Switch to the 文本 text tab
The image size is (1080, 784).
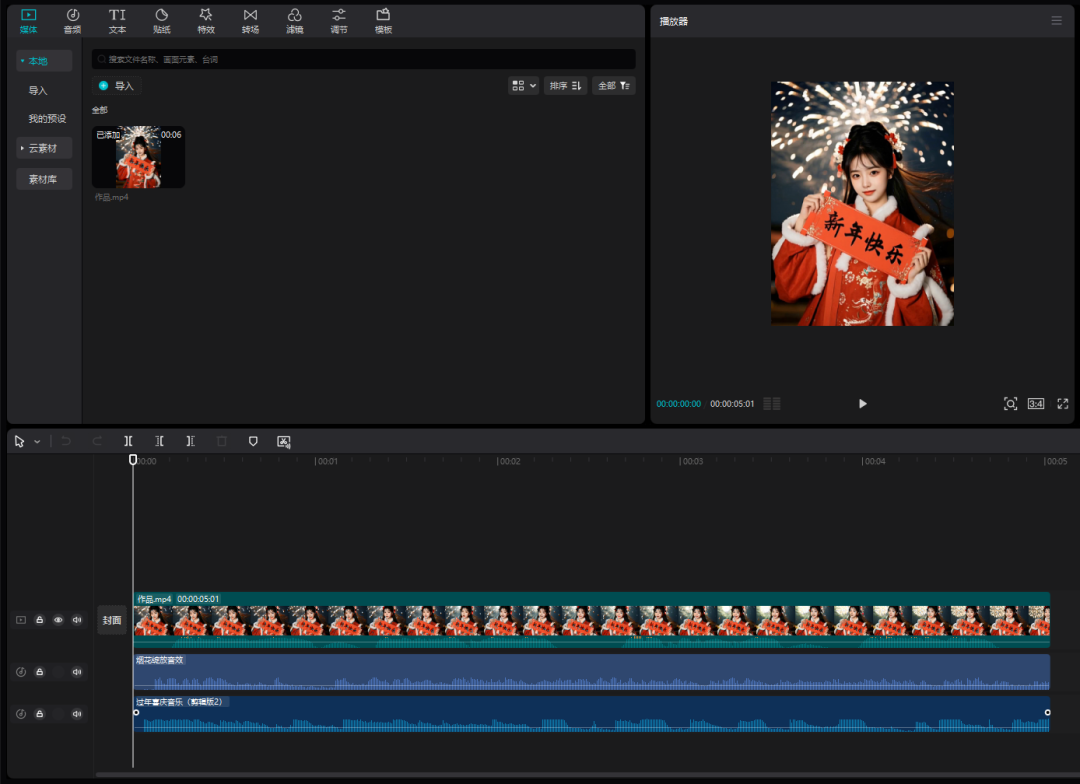117,20
